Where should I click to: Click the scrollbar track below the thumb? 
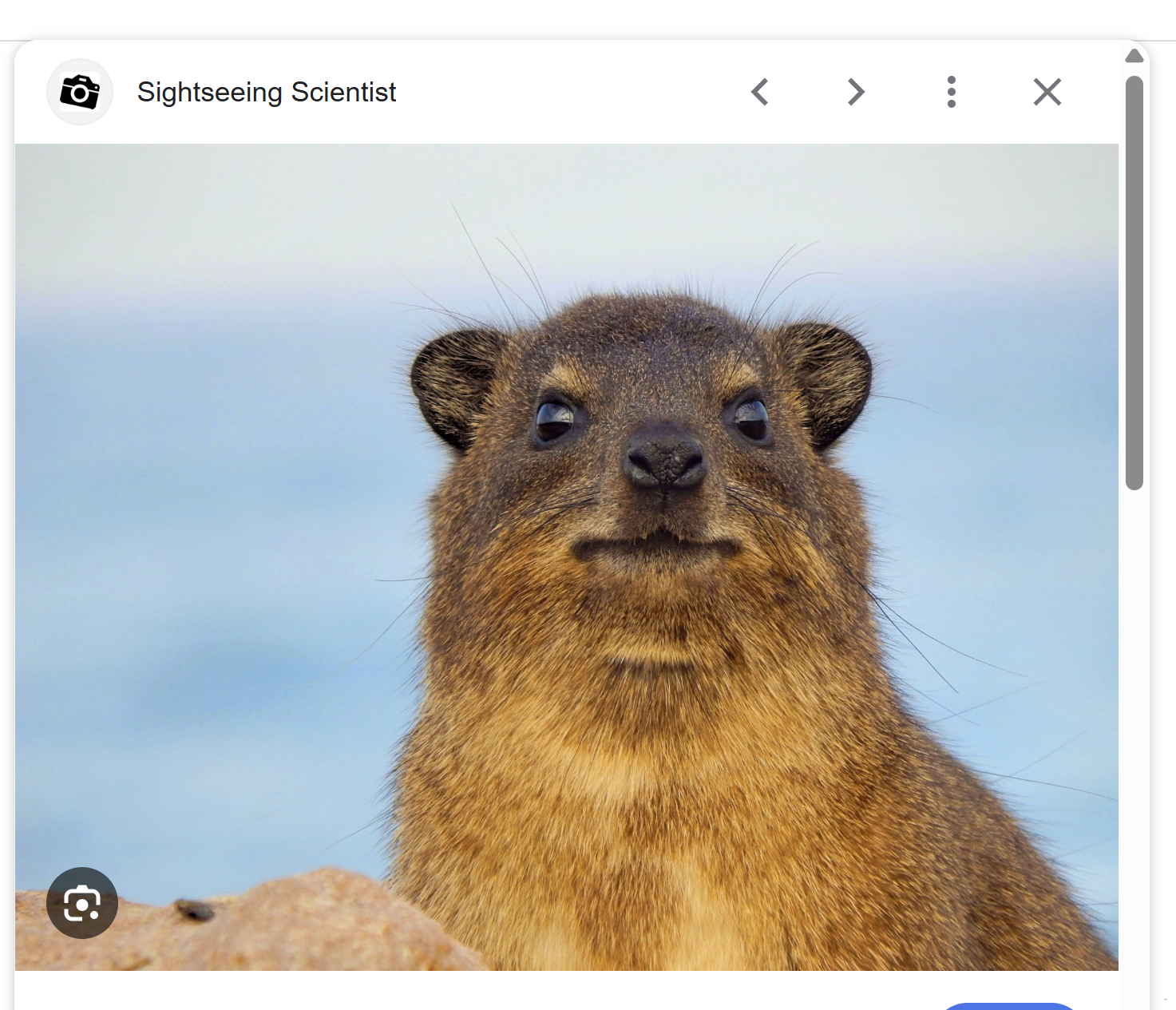pos(1134,719)
